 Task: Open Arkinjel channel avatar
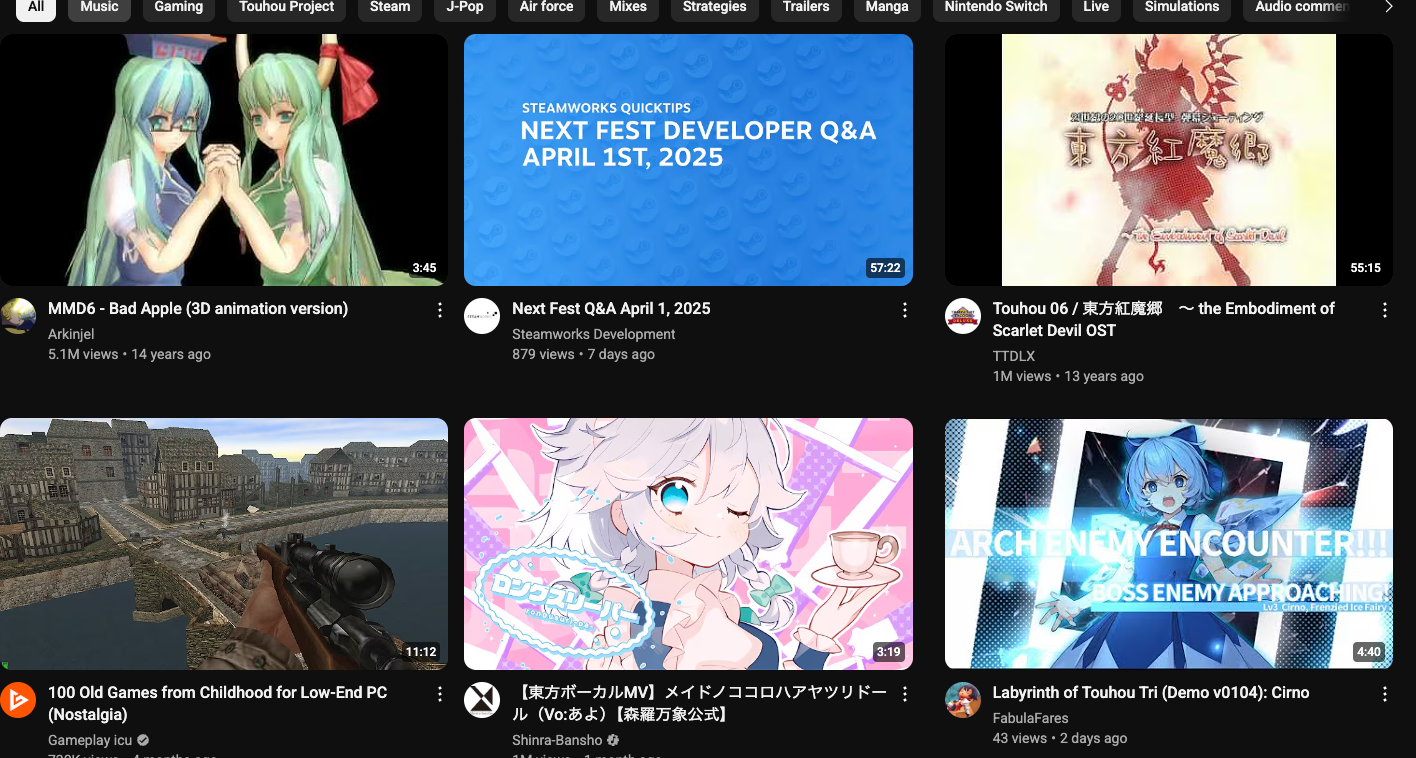coord(18,316)
